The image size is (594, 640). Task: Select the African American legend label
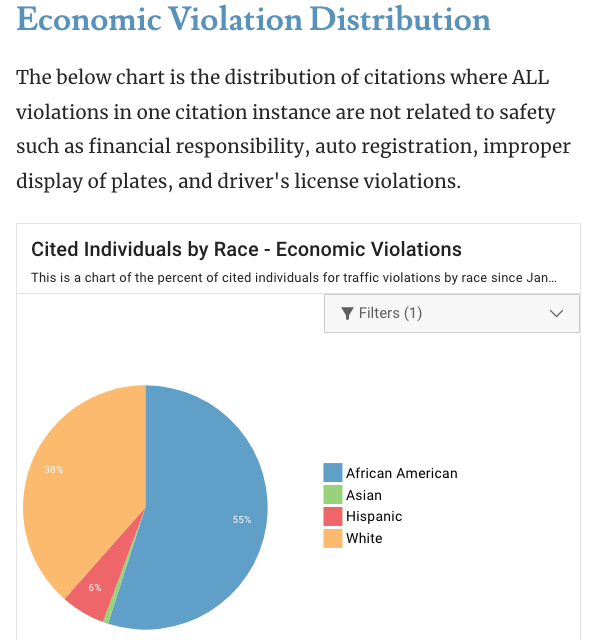coord(402,473)
